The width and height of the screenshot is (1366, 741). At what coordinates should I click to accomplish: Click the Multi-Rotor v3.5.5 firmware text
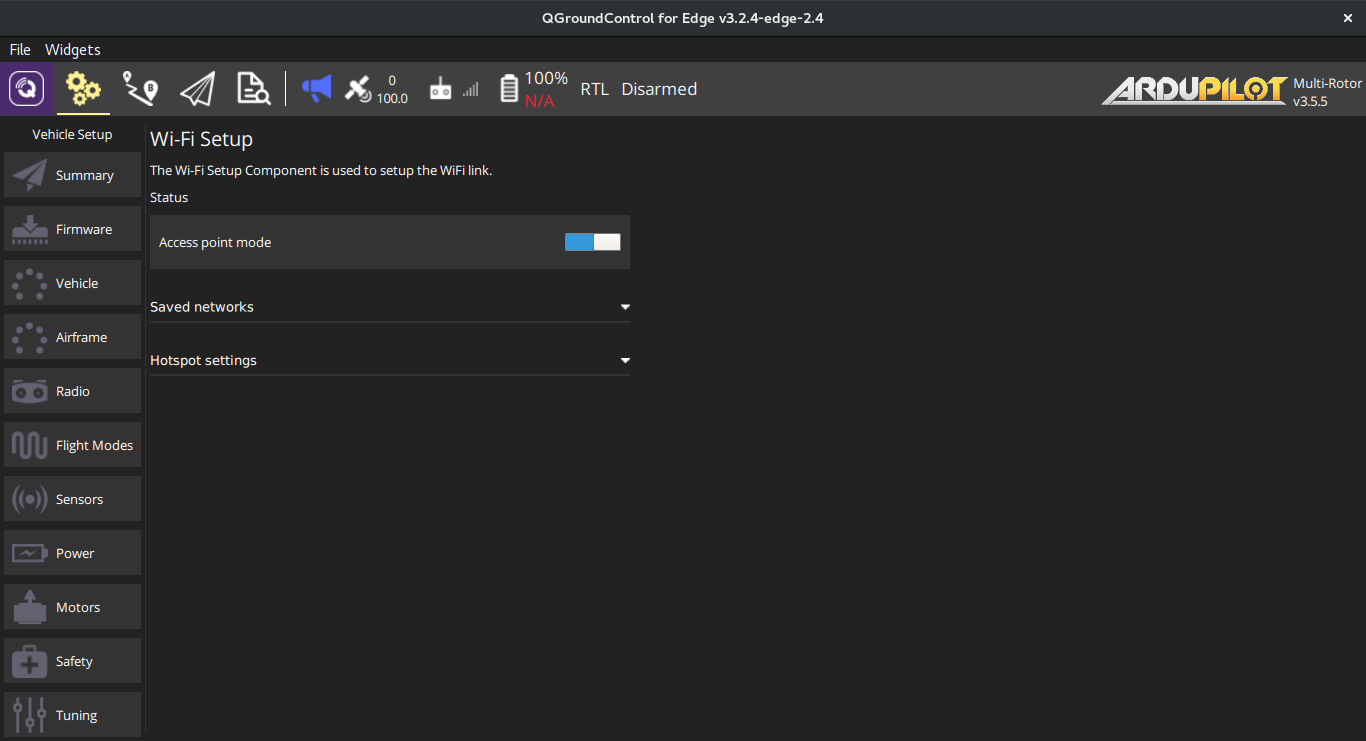coord(1327,92)
